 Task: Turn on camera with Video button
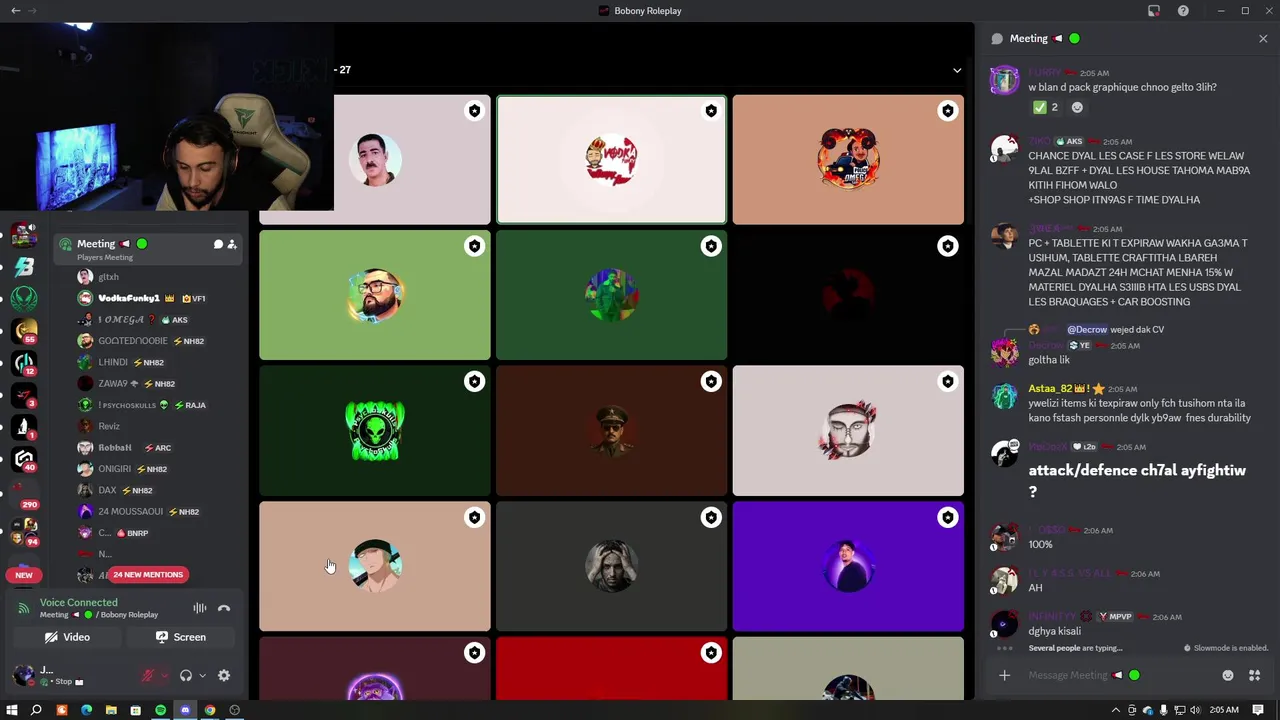click(x=68, y=637)
